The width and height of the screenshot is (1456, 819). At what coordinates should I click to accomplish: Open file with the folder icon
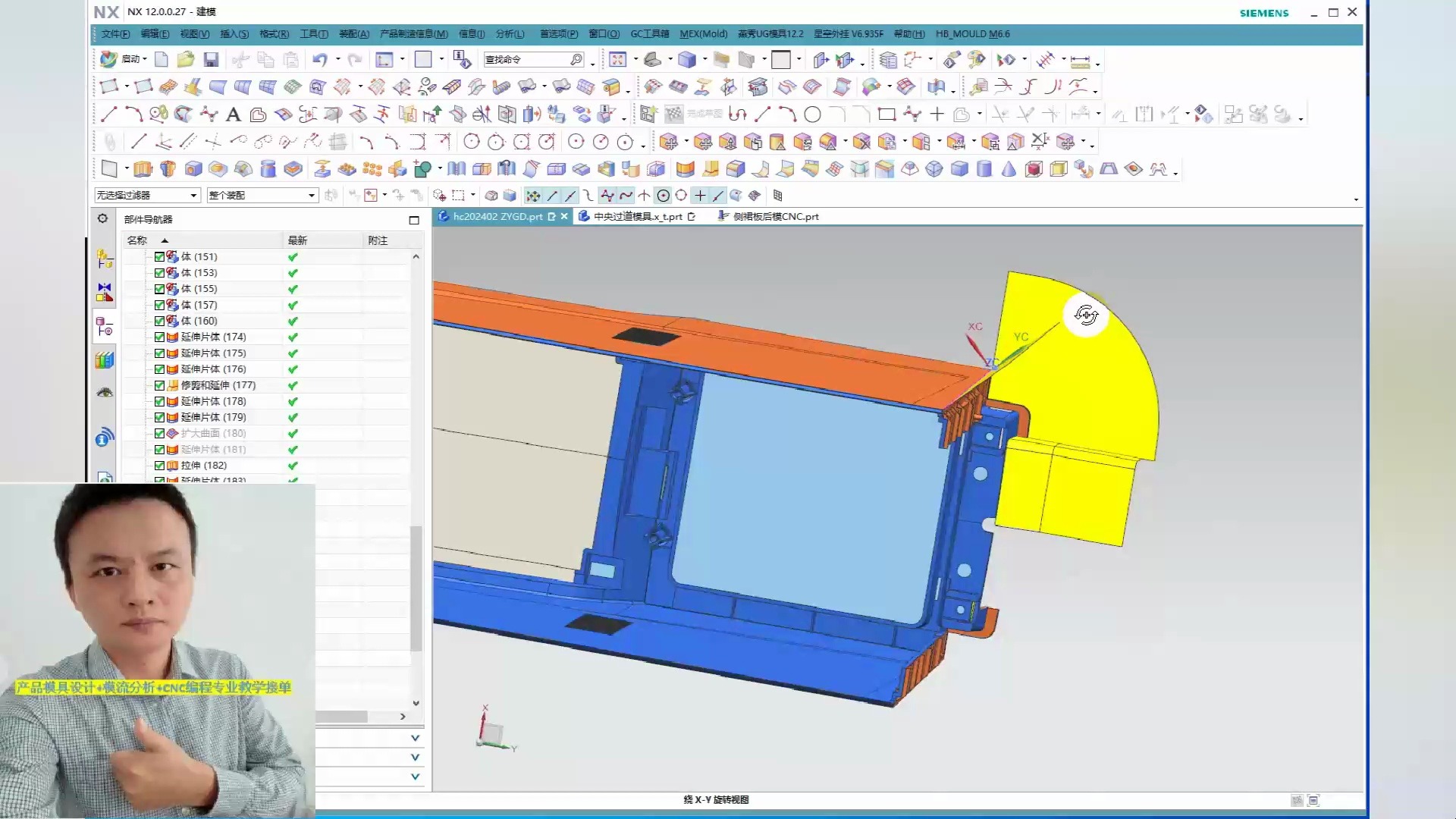pyautogui.click(x=186, y=59)
